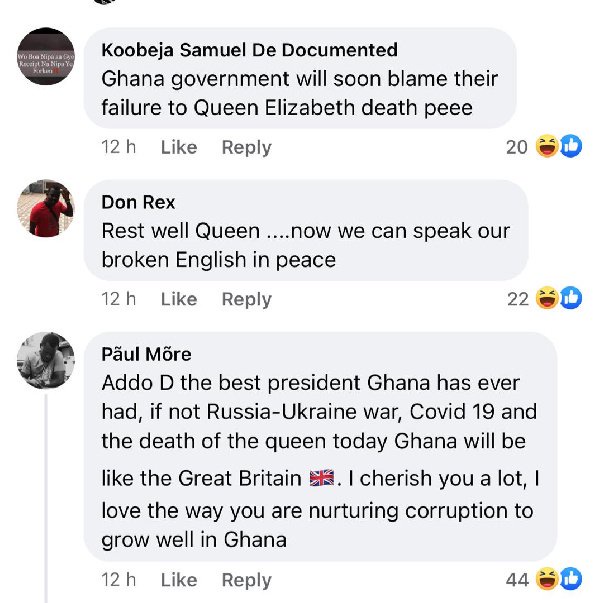Open the Don Rex name link
Image resolution: width=600 pixels, height=603 pixels.
click(x=138, y=203)
